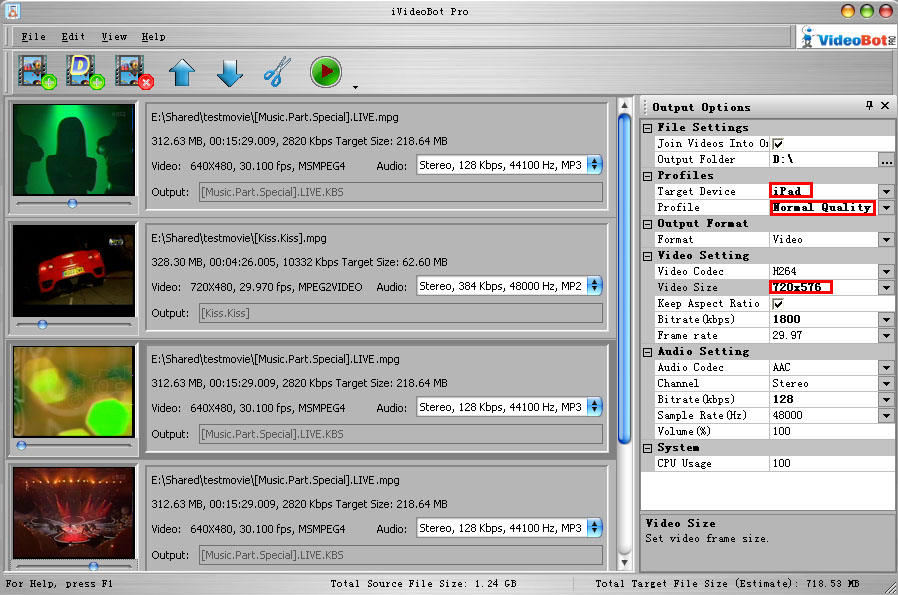Click preview slider under bokeh thumbnail
The height and width of the screenshot is (595, 898).
[74, 446]
